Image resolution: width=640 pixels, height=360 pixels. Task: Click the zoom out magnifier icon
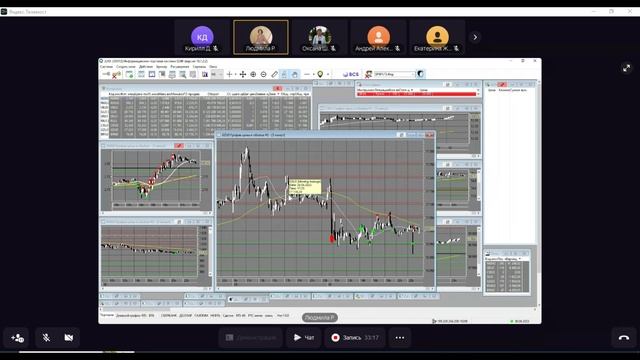coord(264,74)
